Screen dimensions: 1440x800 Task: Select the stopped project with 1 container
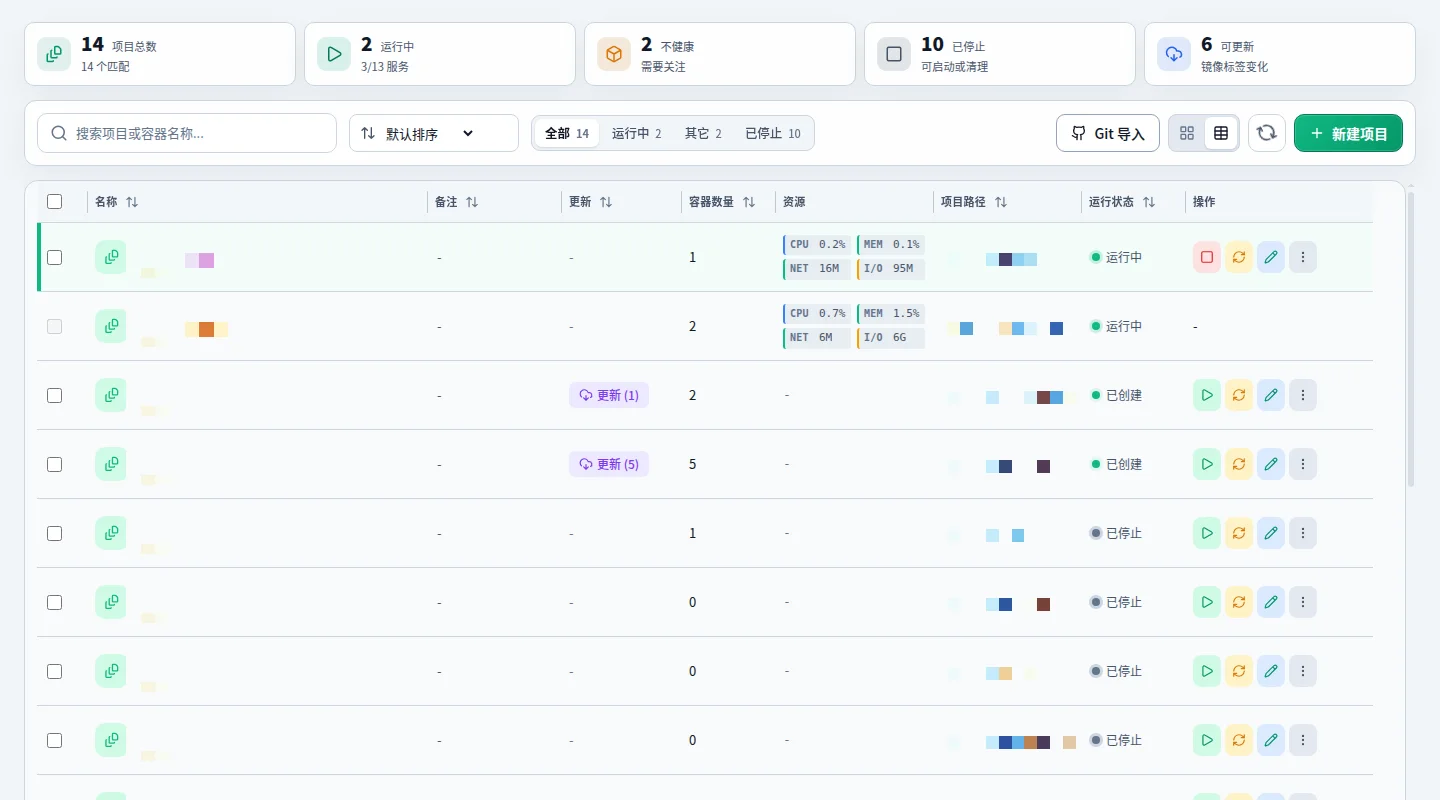pos(55,533)
